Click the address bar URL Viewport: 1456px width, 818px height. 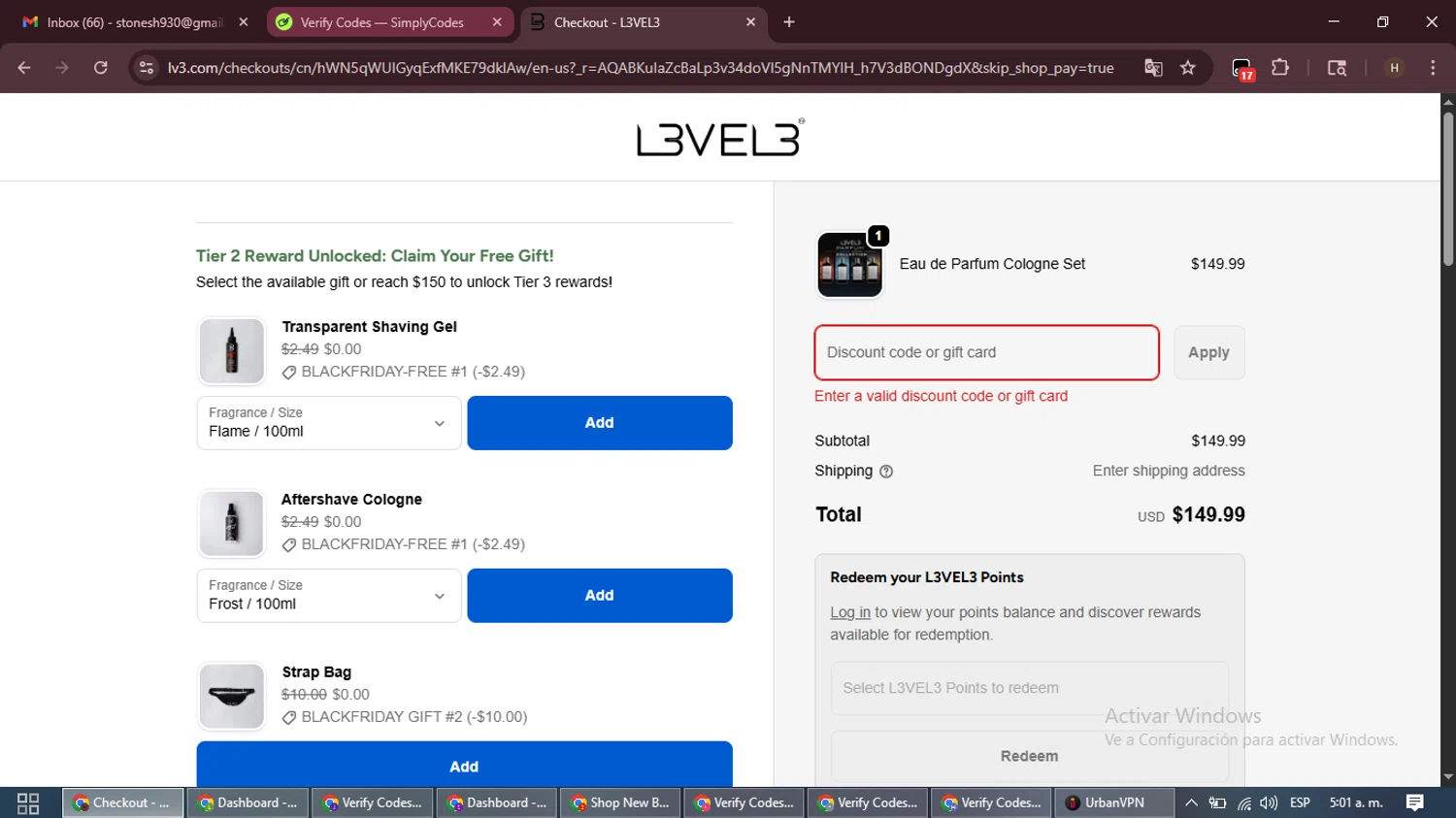tap(641, 68)
